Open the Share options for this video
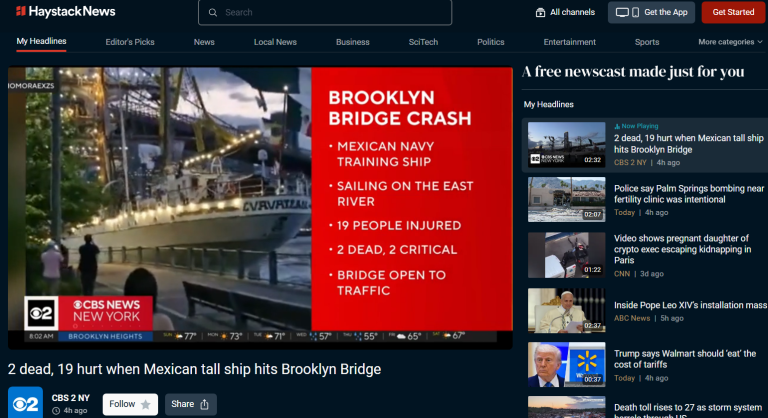Image resolution: width=768 pixels, height=418 pixels. point(190,404)
